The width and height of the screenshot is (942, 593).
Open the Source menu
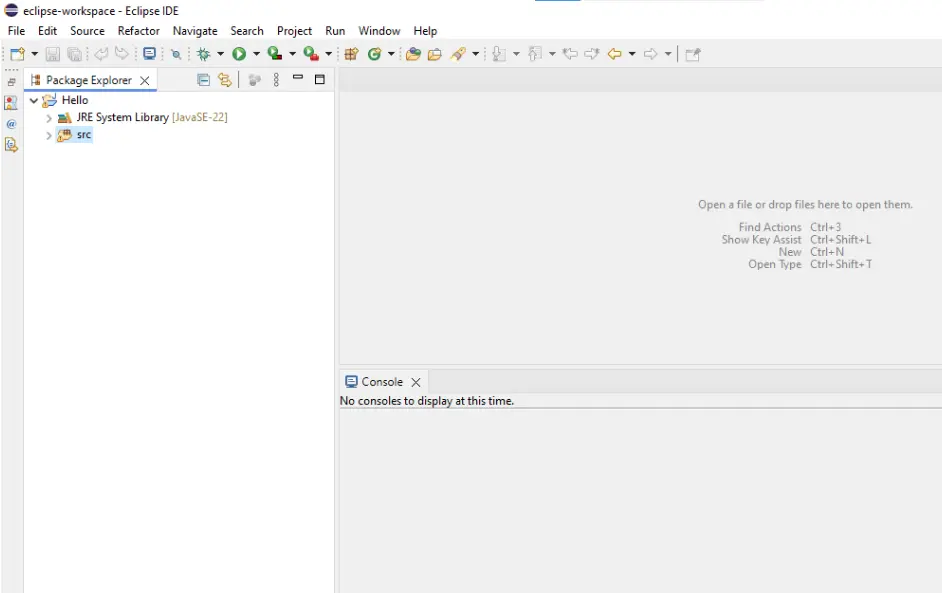87,31
